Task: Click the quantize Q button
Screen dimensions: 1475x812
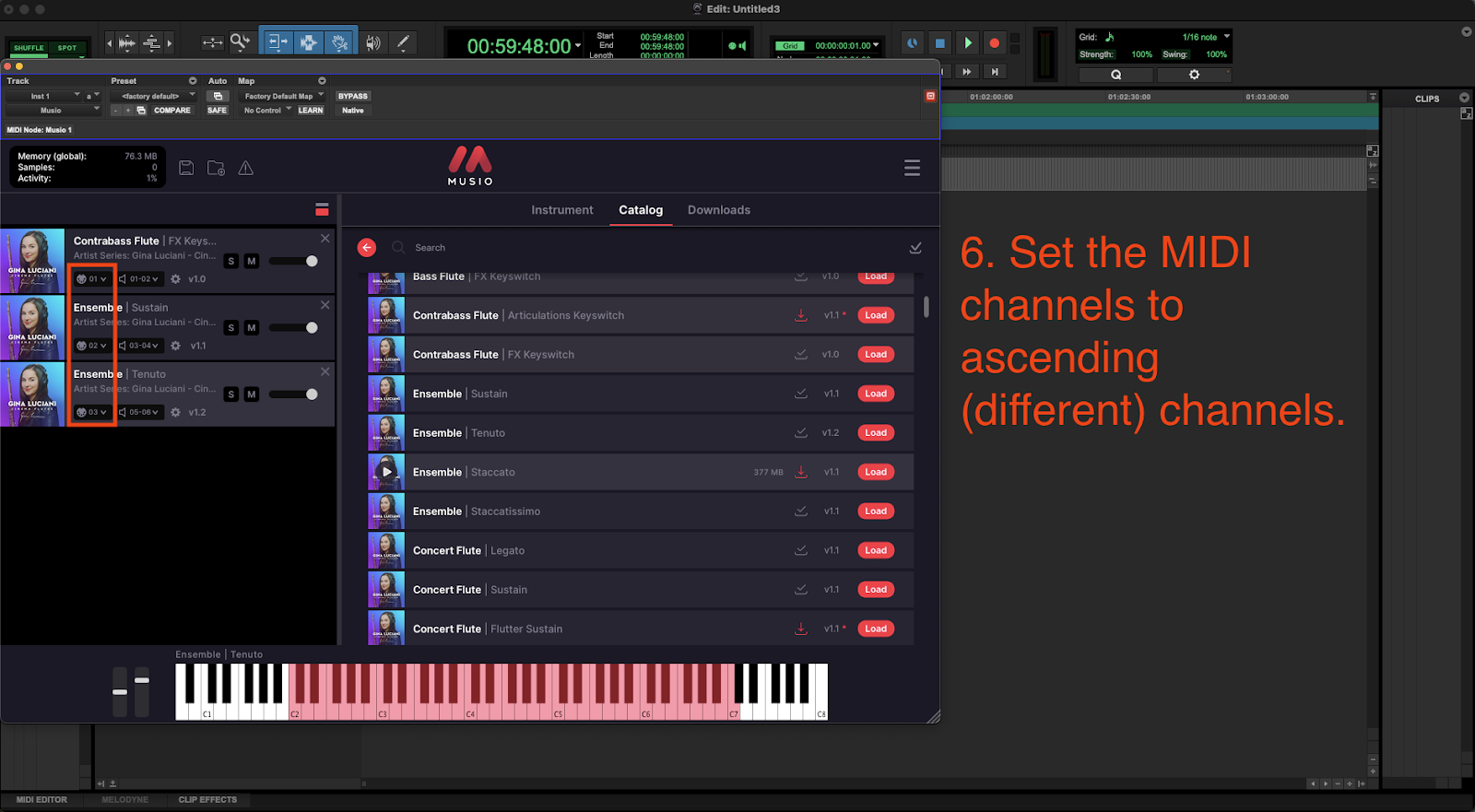Action: point(1115,75)
